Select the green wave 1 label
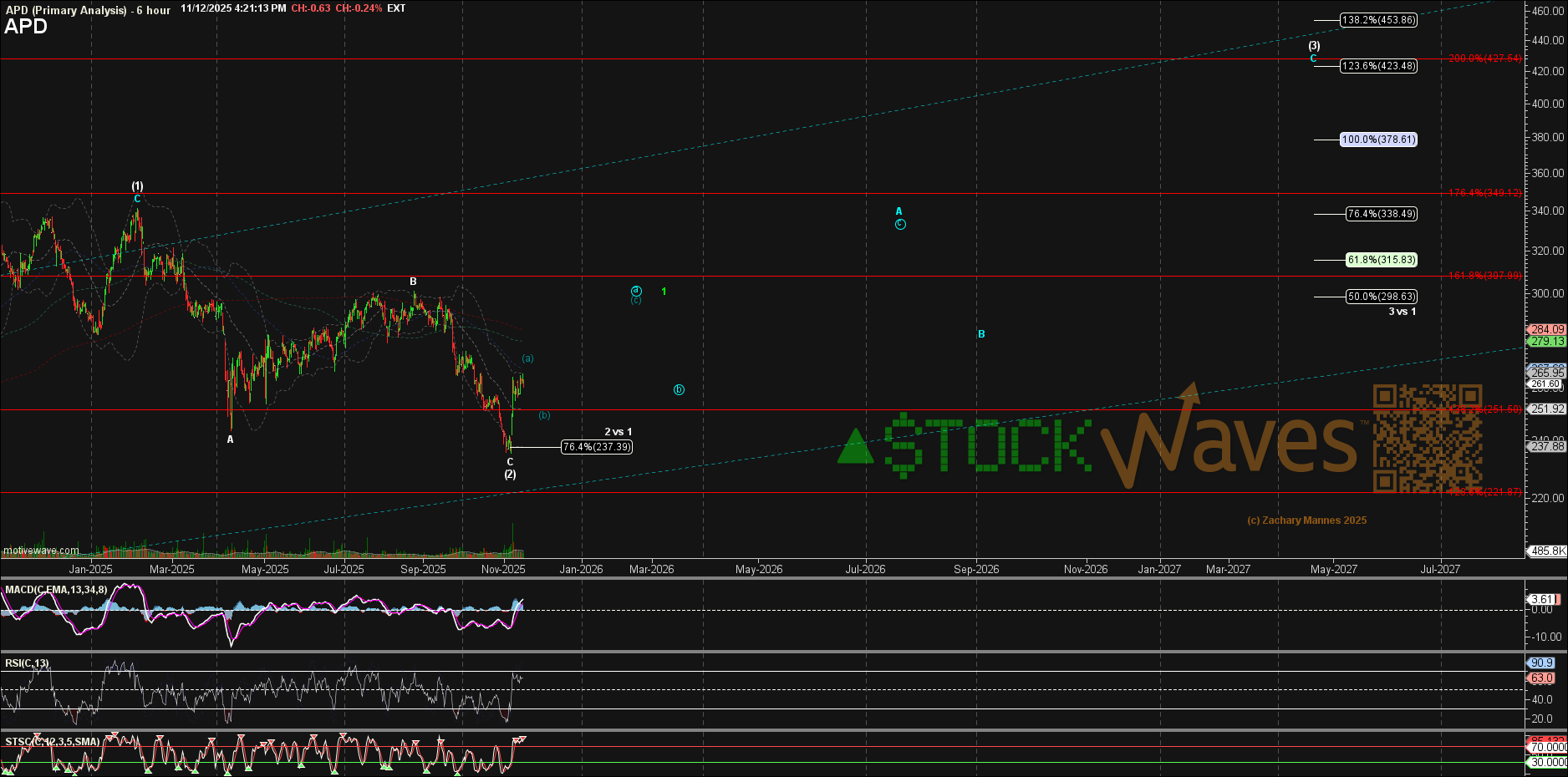 pyautogui.click(x=664, y=292)
